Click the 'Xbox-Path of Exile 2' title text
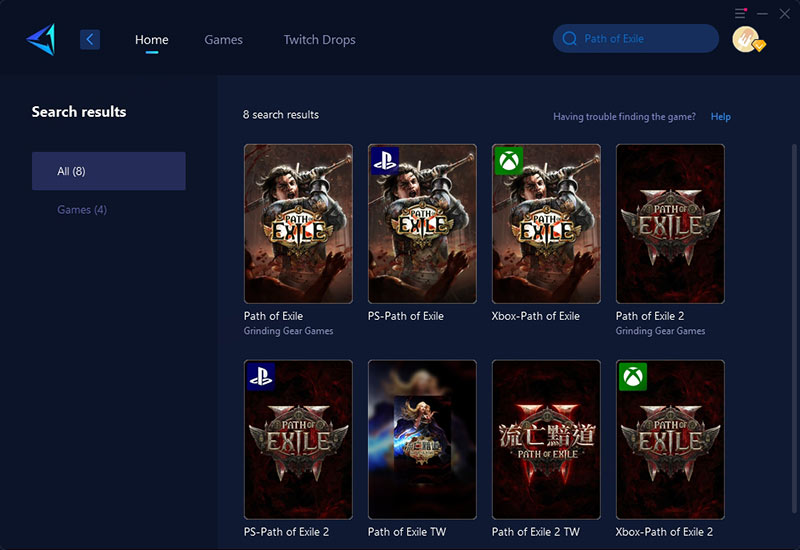This screenshot has width=800, height=550. [x=664, y=532]
